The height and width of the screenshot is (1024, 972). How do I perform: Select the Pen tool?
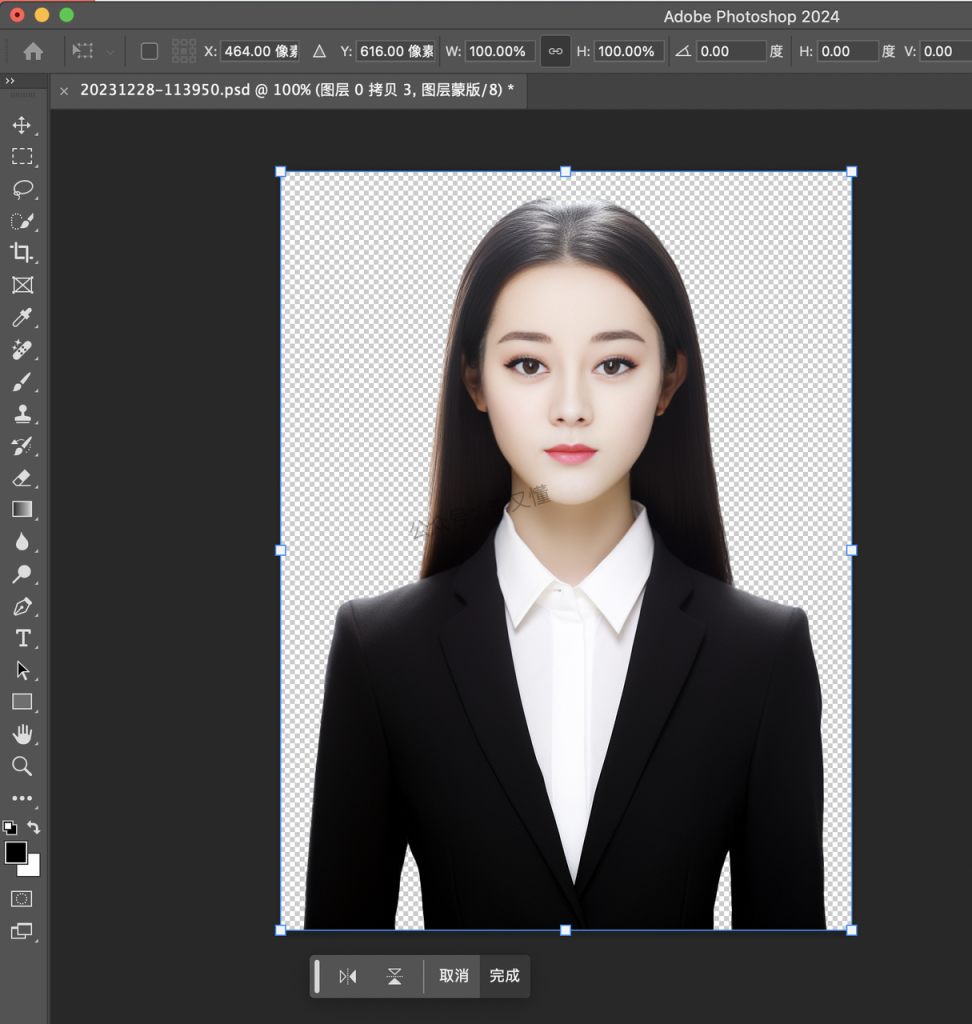click(21, 606)
